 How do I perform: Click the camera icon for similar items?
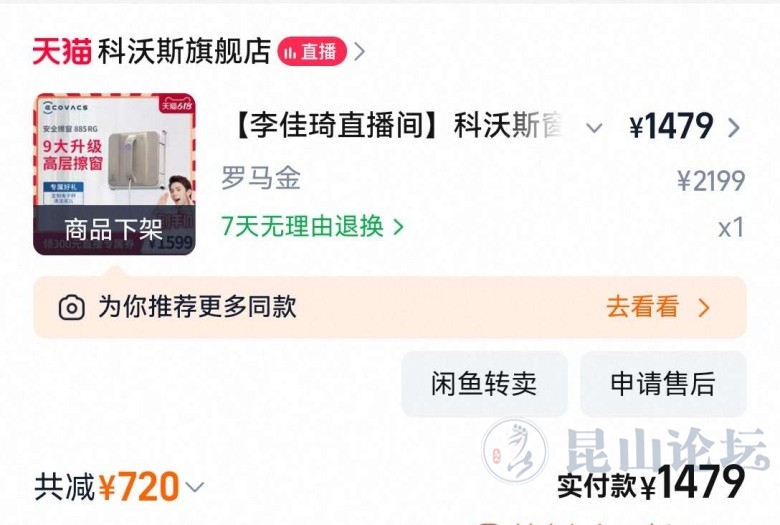[72, 308]
